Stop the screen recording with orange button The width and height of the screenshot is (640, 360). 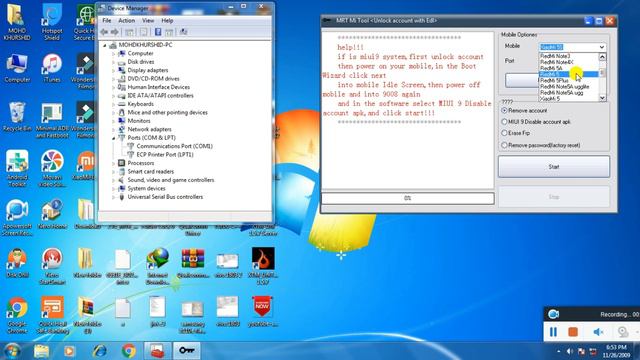(x=573, y=332)
